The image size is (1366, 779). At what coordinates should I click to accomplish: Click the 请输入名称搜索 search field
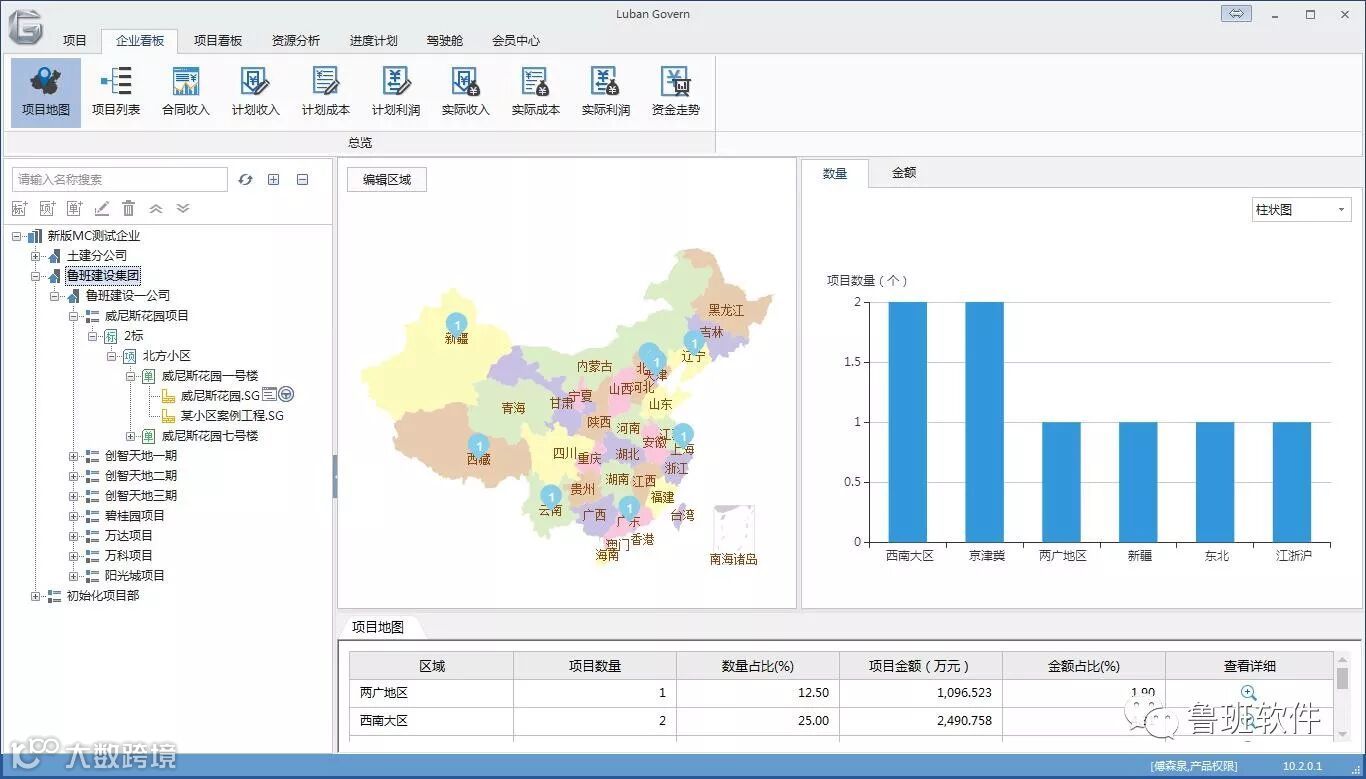pyautogui.click(x=120, y=180)
